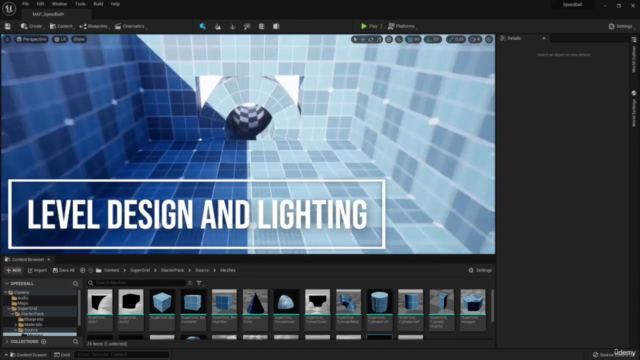
Task: Click the Search Meshes input field
Action: click(x=137, y=282)
